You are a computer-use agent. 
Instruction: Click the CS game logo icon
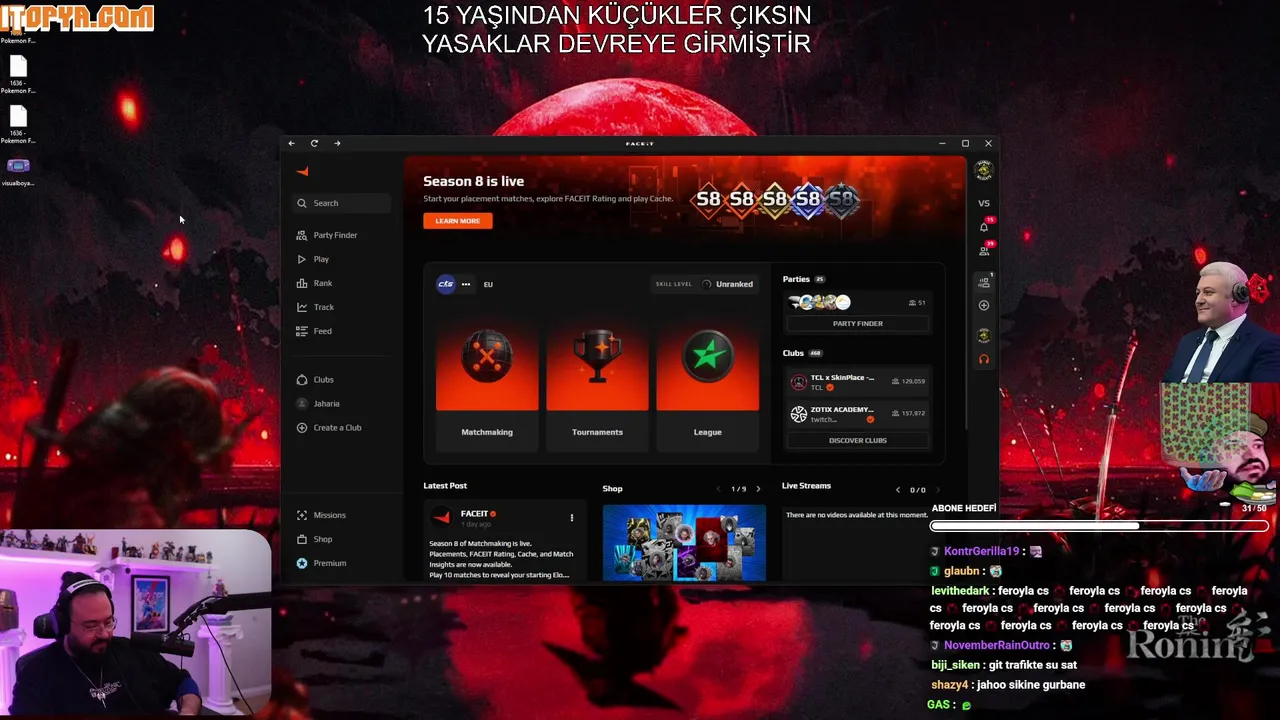pyautogui.click(x=446, y=284)
